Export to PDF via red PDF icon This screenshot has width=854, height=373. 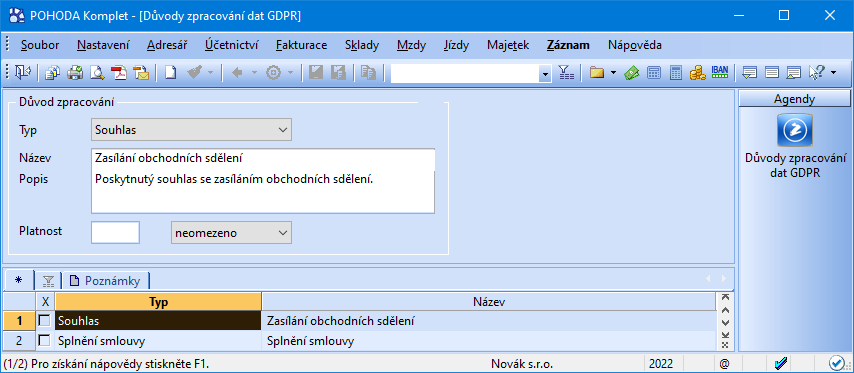click(119, 73)
